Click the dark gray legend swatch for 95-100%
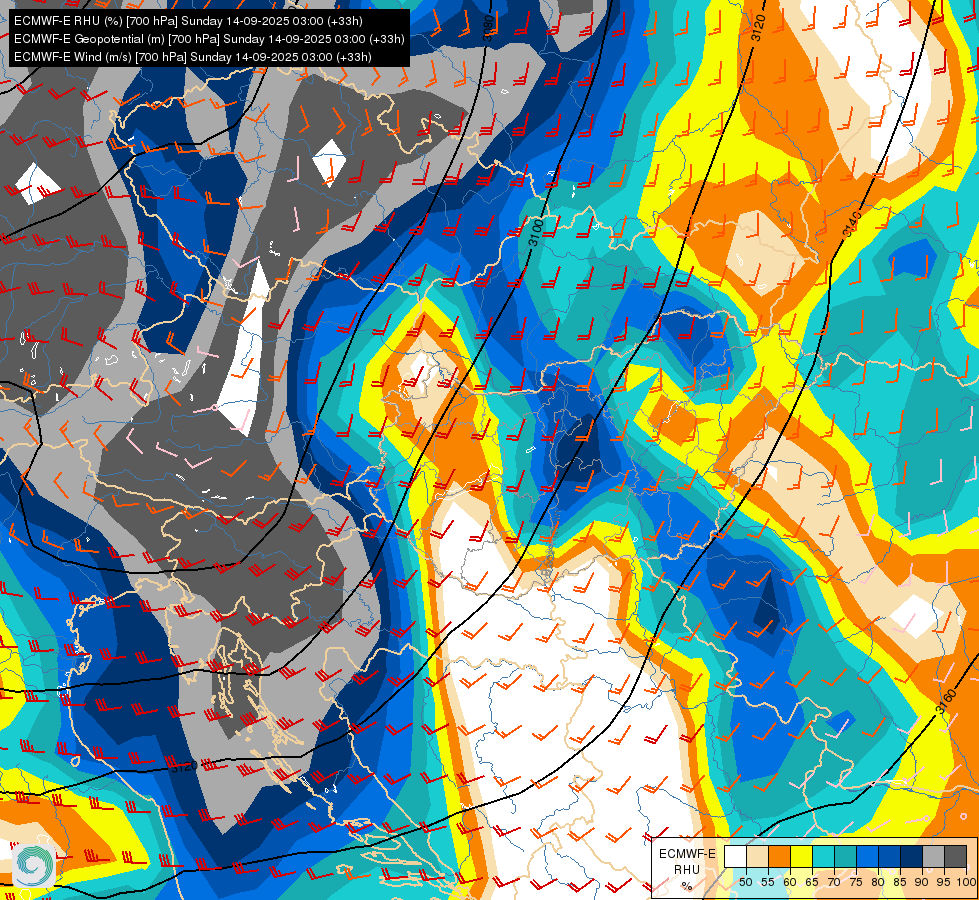The height and width of the screenshot is (900, 979). pyautogui.click(x=955, y=856)
